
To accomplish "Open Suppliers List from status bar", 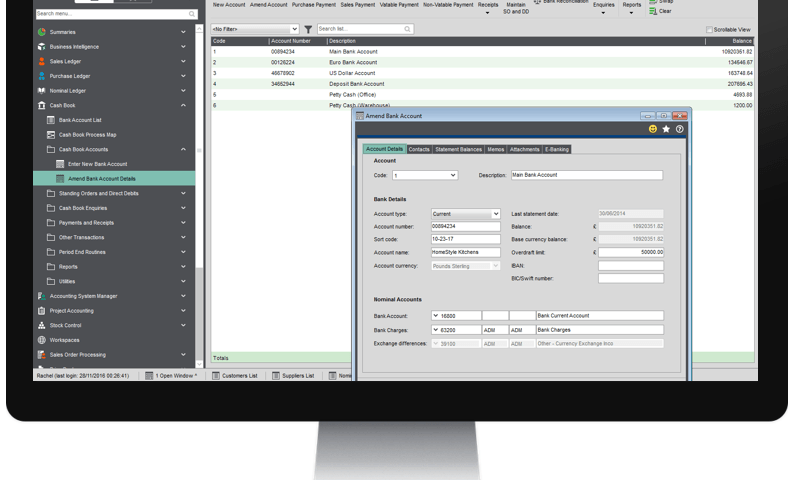I will (294, 376).
